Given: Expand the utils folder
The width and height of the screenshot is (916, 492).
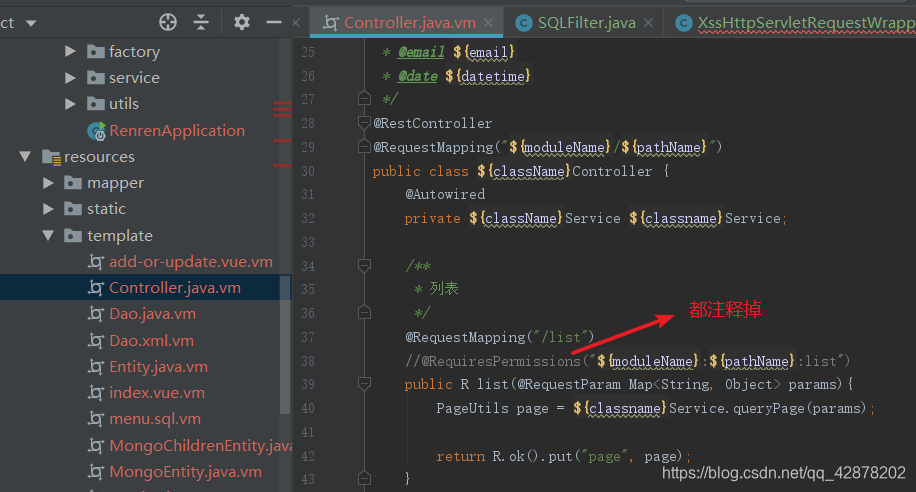Looking at the screenshot, I should pos(70,104).
